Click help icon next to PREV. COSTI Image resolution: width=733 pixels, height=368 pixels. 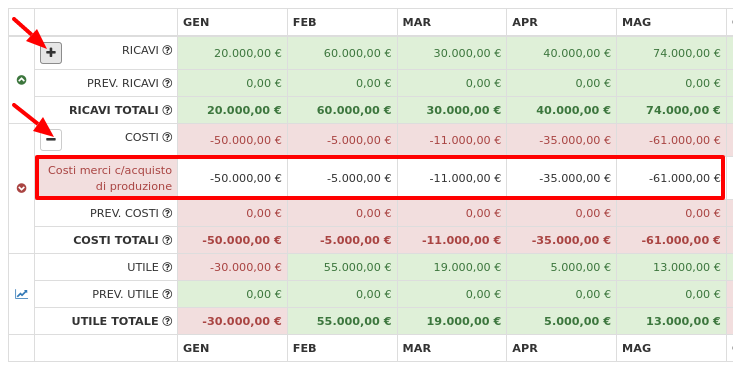[167, 213]
